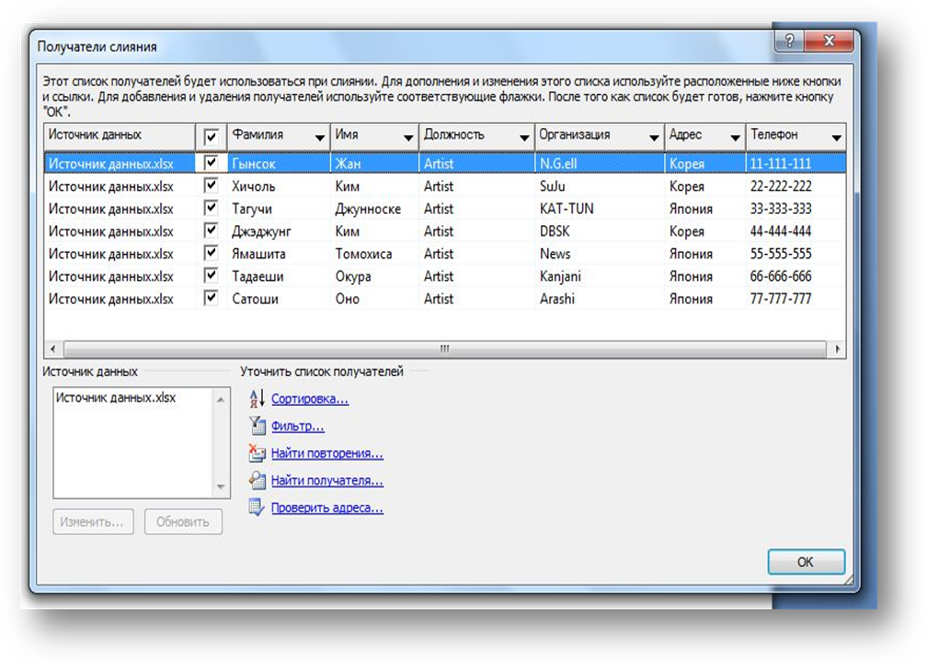Uncheck the checkbox for Сатоши row
Screen dimensions: 927x663
coord(211,298)
